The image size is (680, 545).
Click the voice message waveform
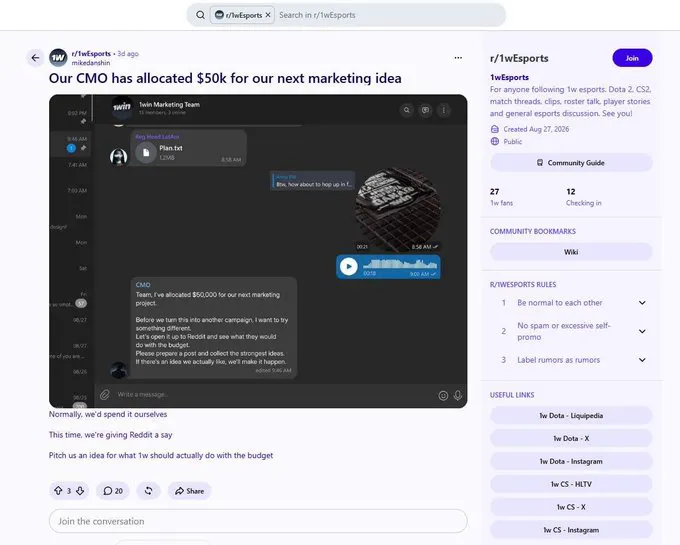(x=399, y=264)
